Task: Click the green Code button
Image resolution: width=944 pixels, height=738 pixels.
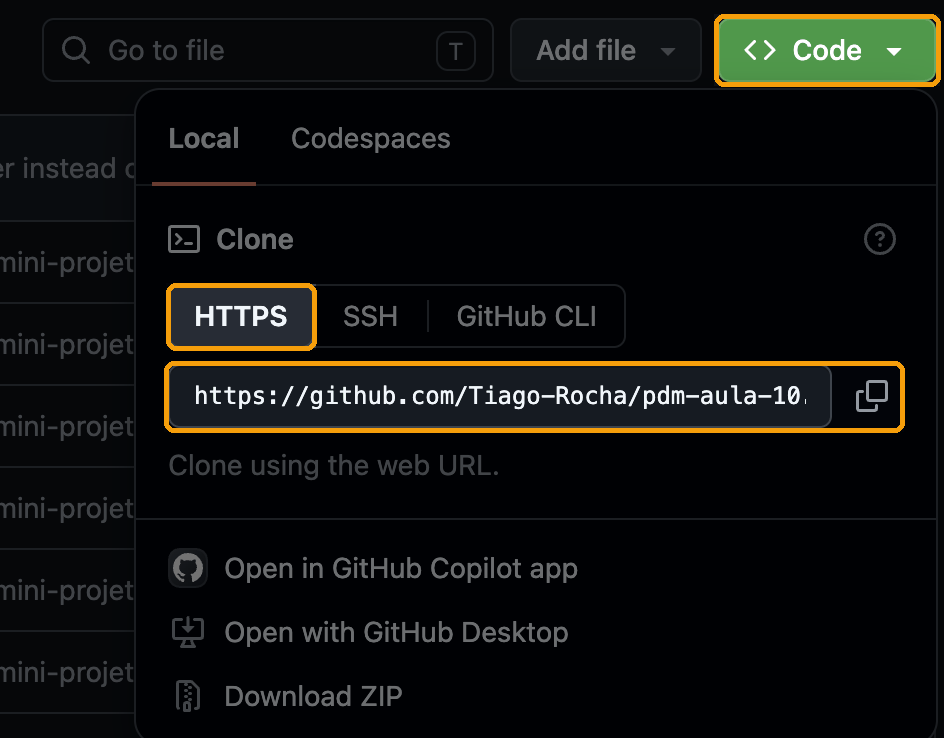Action: [827, 50]
